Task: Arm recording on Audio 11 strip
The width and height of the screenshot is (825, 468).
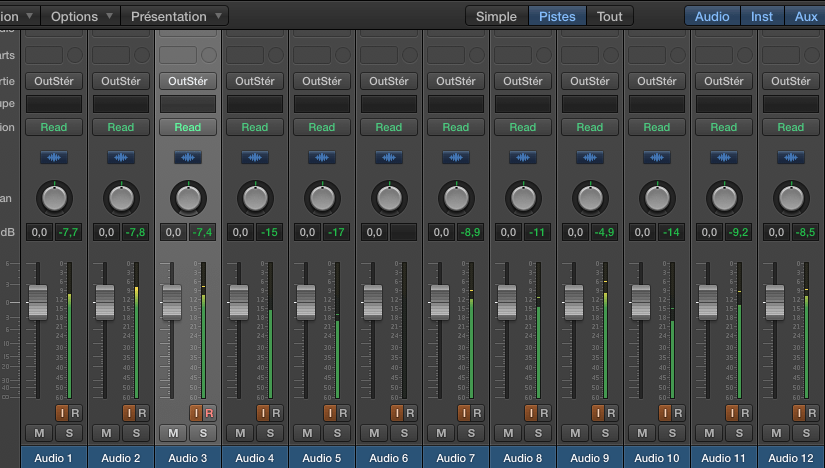Action: 745,413
